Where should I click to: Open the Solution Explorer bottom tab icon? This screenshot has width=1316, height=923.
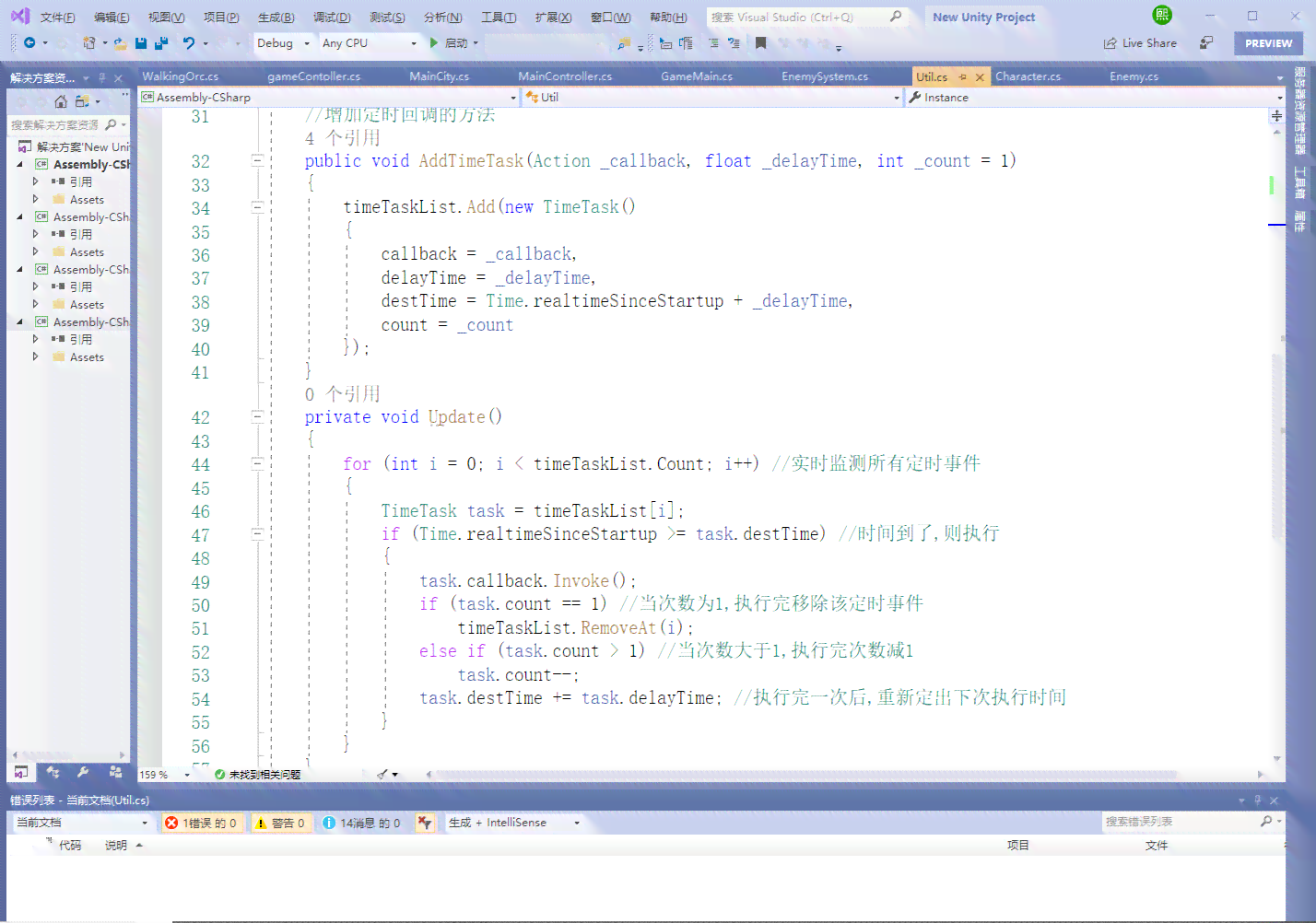[21, 772]
